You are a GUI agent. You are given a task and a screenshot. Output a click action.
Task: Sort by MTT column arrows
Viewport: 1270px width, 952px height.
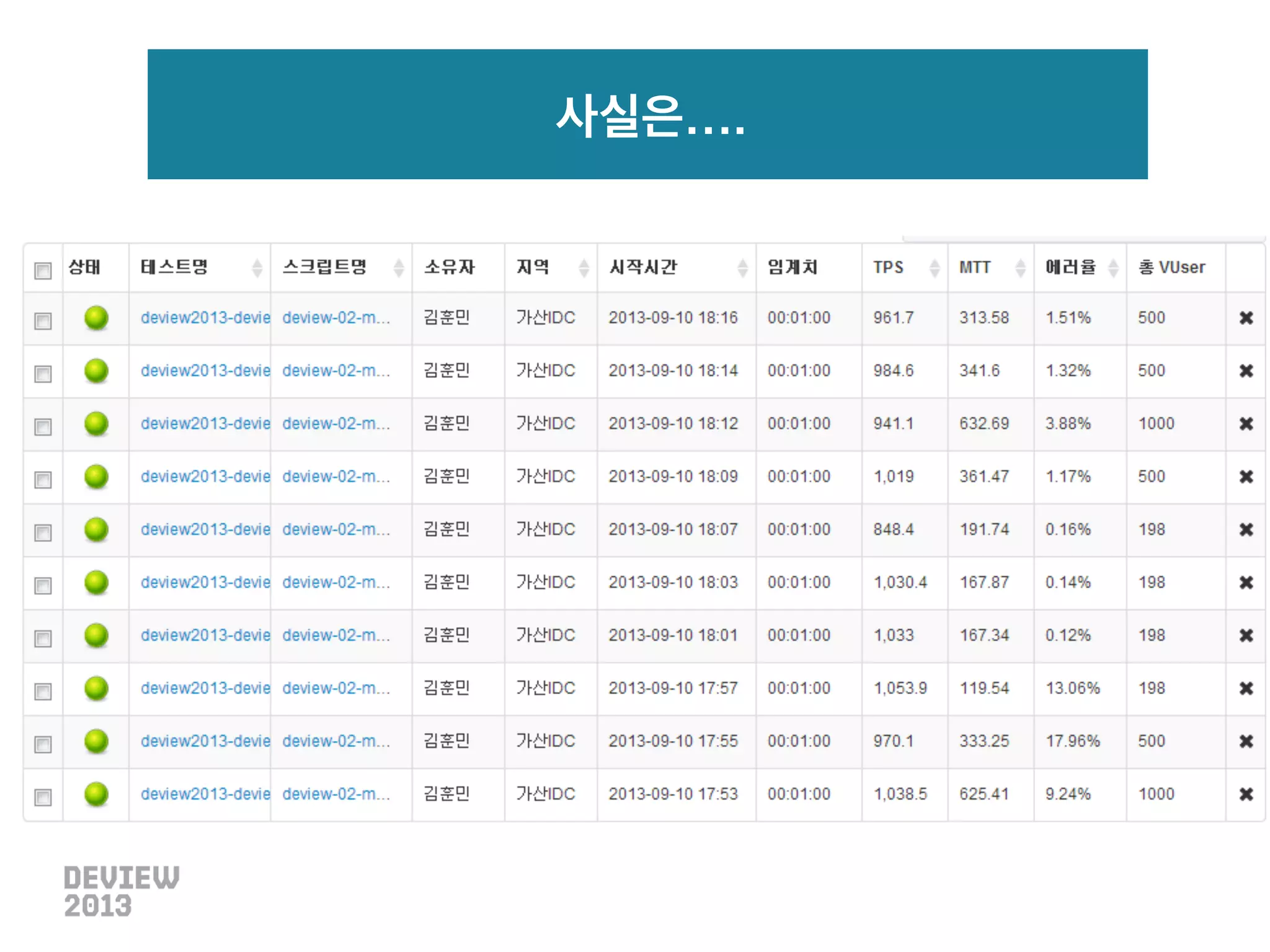pos(1020,268)
